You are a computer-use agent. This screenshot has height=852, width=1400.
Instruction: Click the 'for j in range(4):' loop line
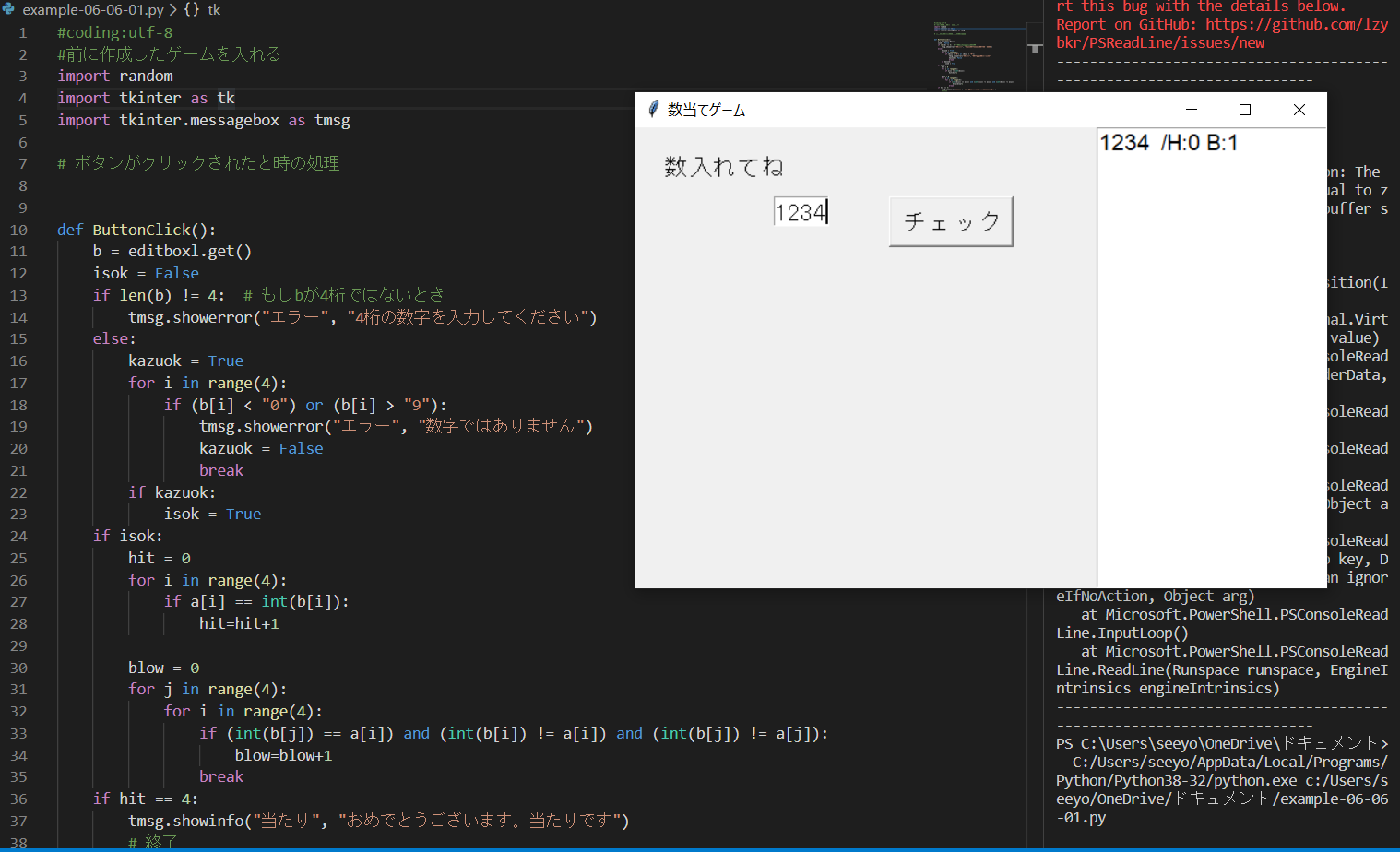click(208, 689)
